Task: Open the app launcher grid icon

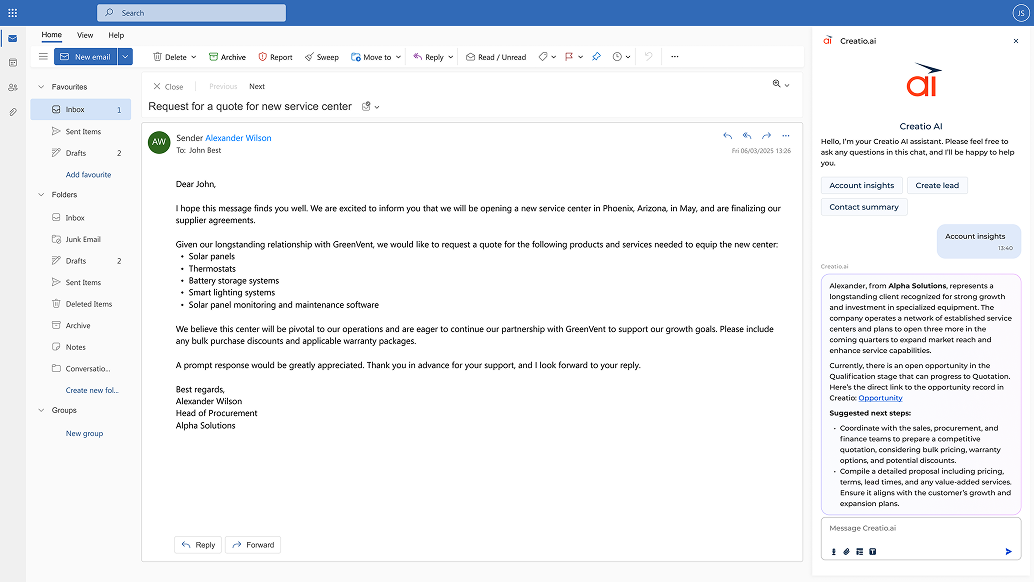Action: click(12, 13)
